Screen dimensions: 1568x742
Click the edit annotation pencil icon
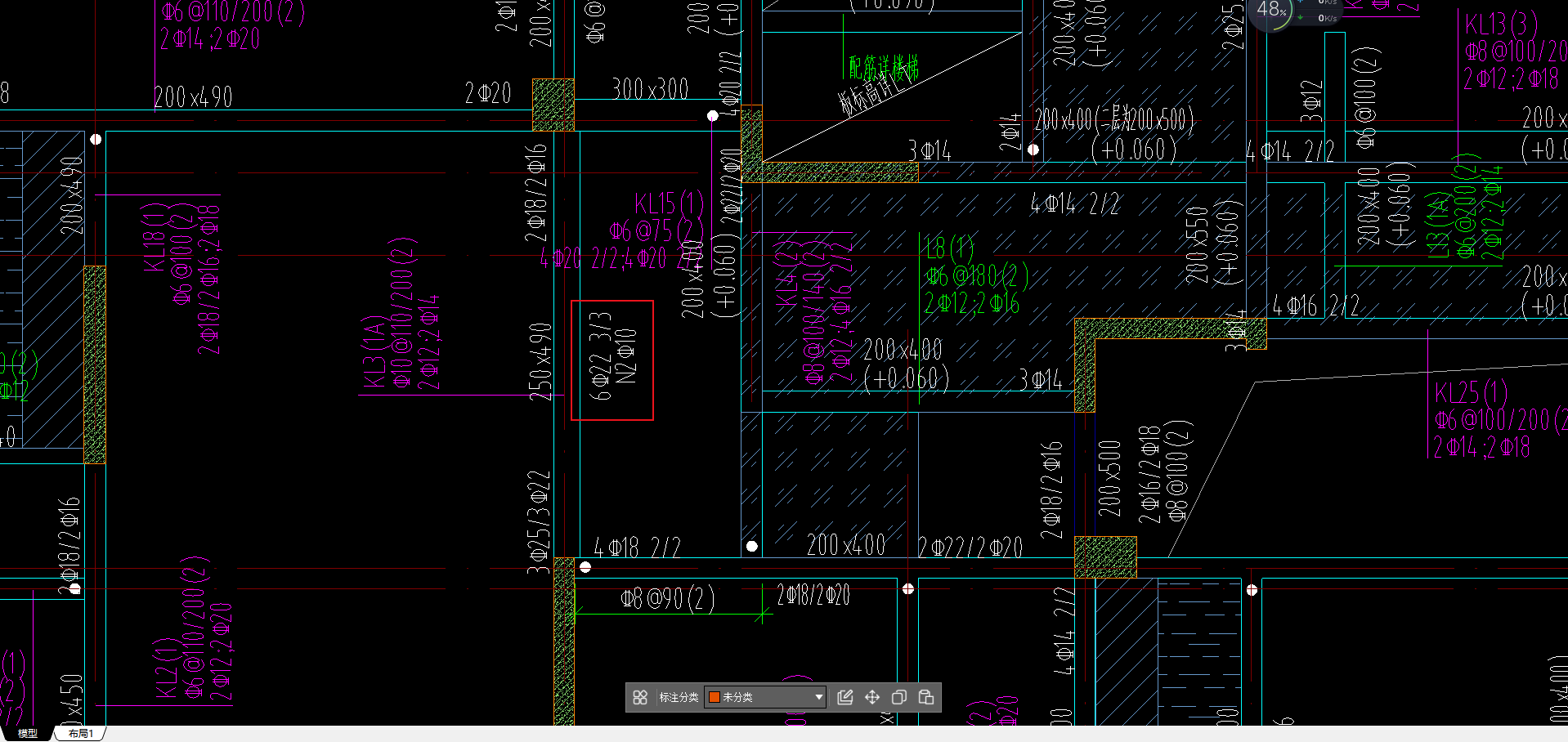pyautogui.click(x=845, y=697)
